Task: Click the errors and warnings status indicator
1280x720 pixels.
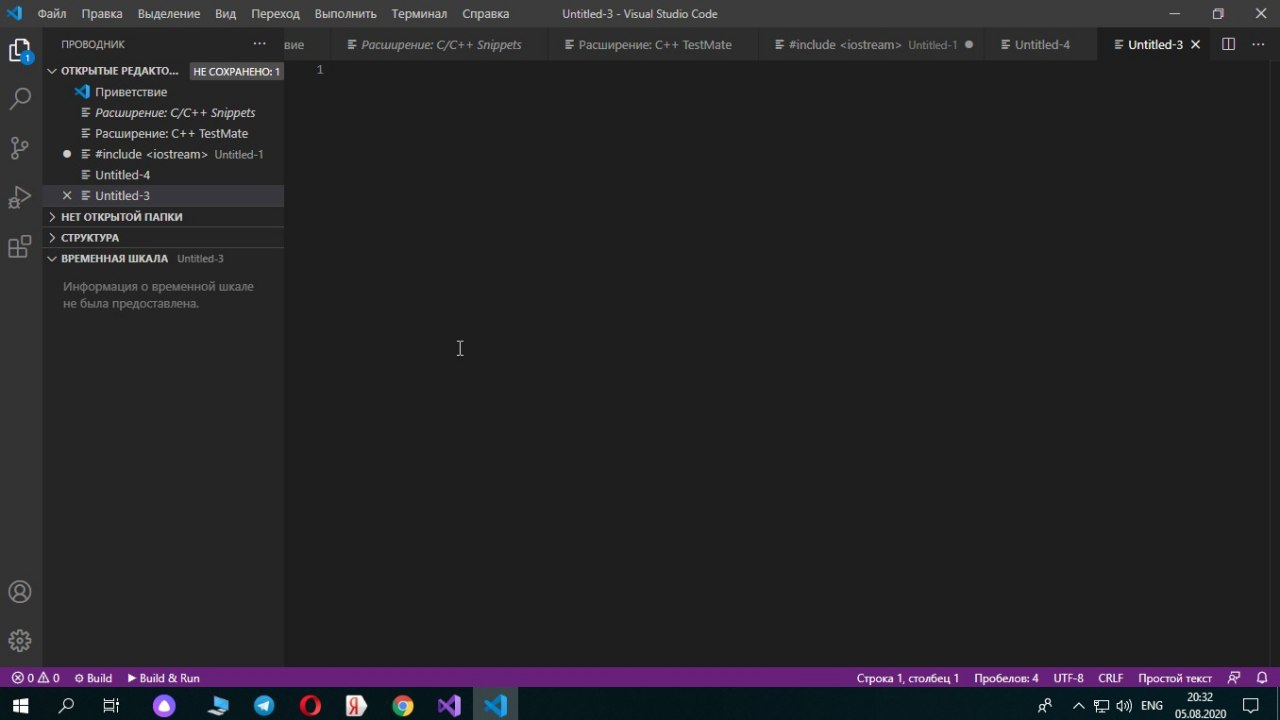Action: (35, 678)
